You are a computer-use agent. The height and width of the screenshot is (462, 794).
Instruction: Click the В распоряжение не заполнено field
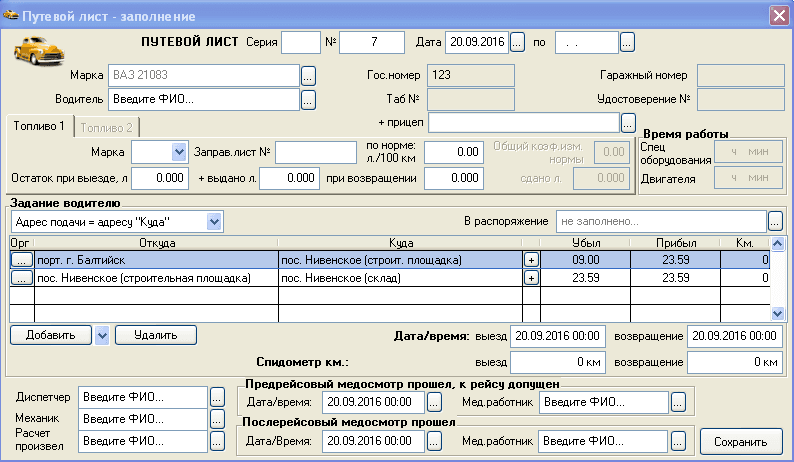[x=661, y=221]
